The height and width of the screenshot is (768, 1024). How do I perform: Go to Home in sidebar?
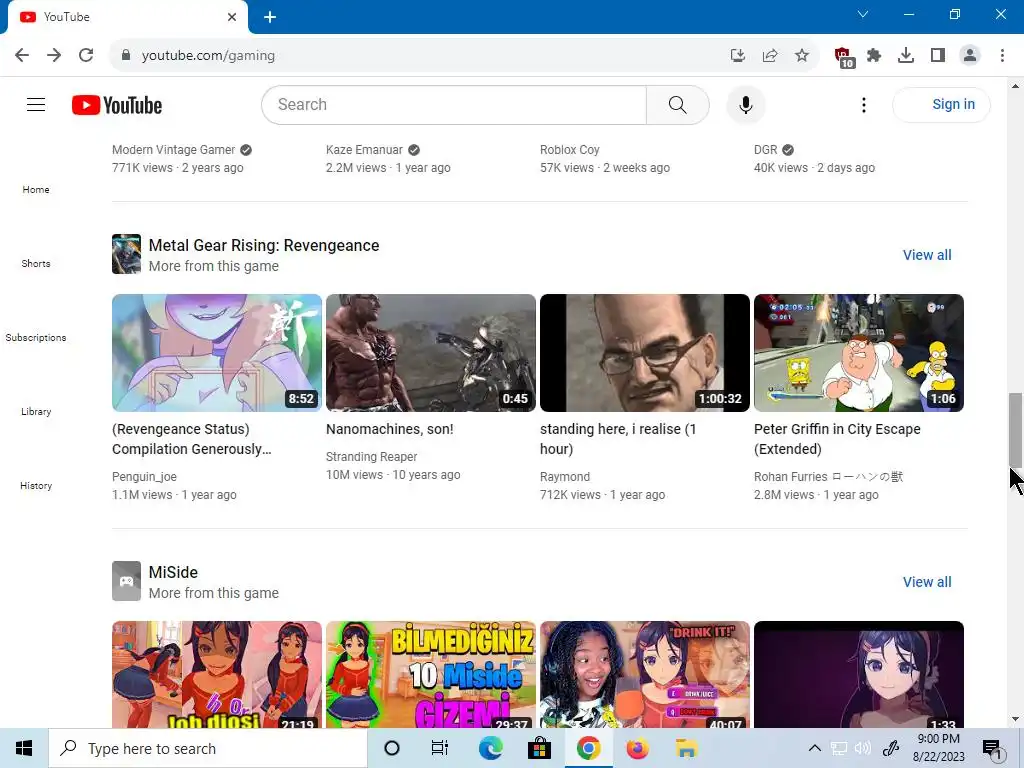tap(36, 189)
